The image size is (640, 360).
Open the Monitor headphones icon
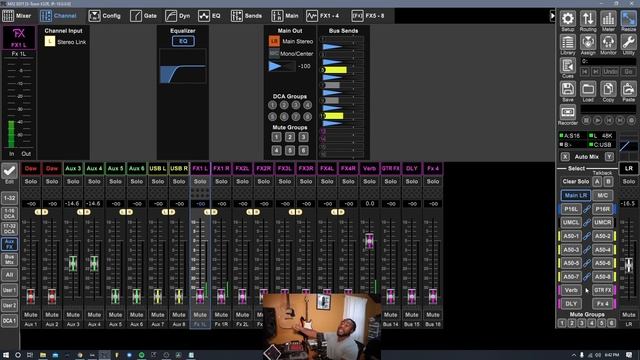pyautogui.click(x=608, y=42)
